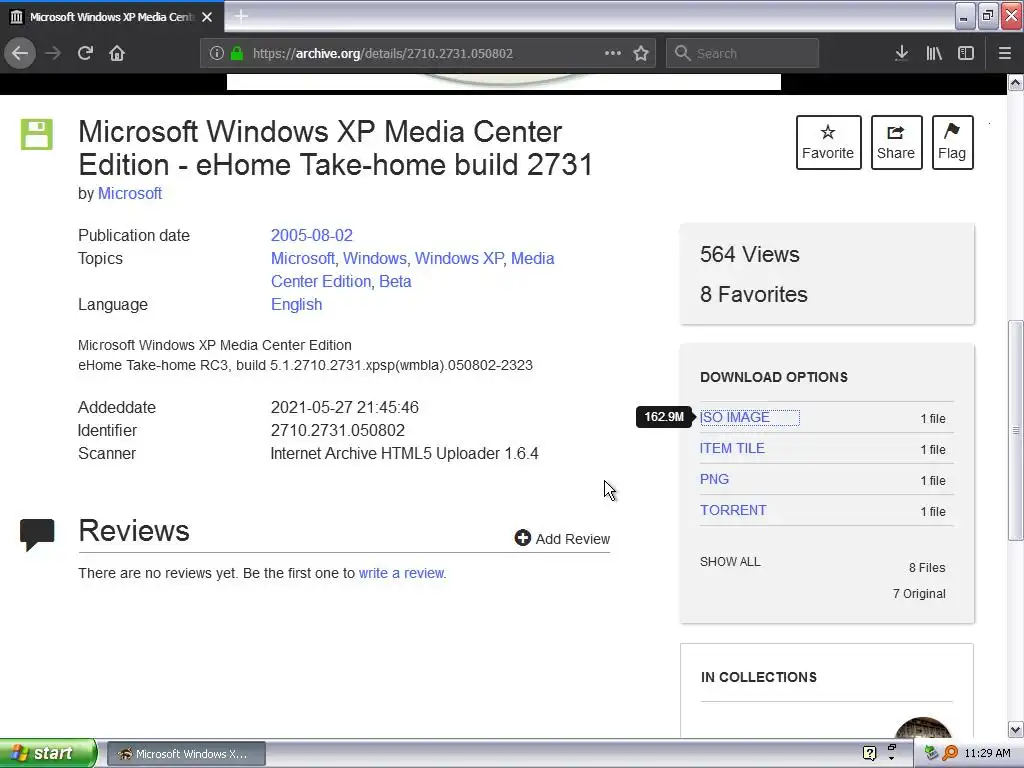
Task: Click the Reviews speech bubble icon
Action: coord(37,534)
